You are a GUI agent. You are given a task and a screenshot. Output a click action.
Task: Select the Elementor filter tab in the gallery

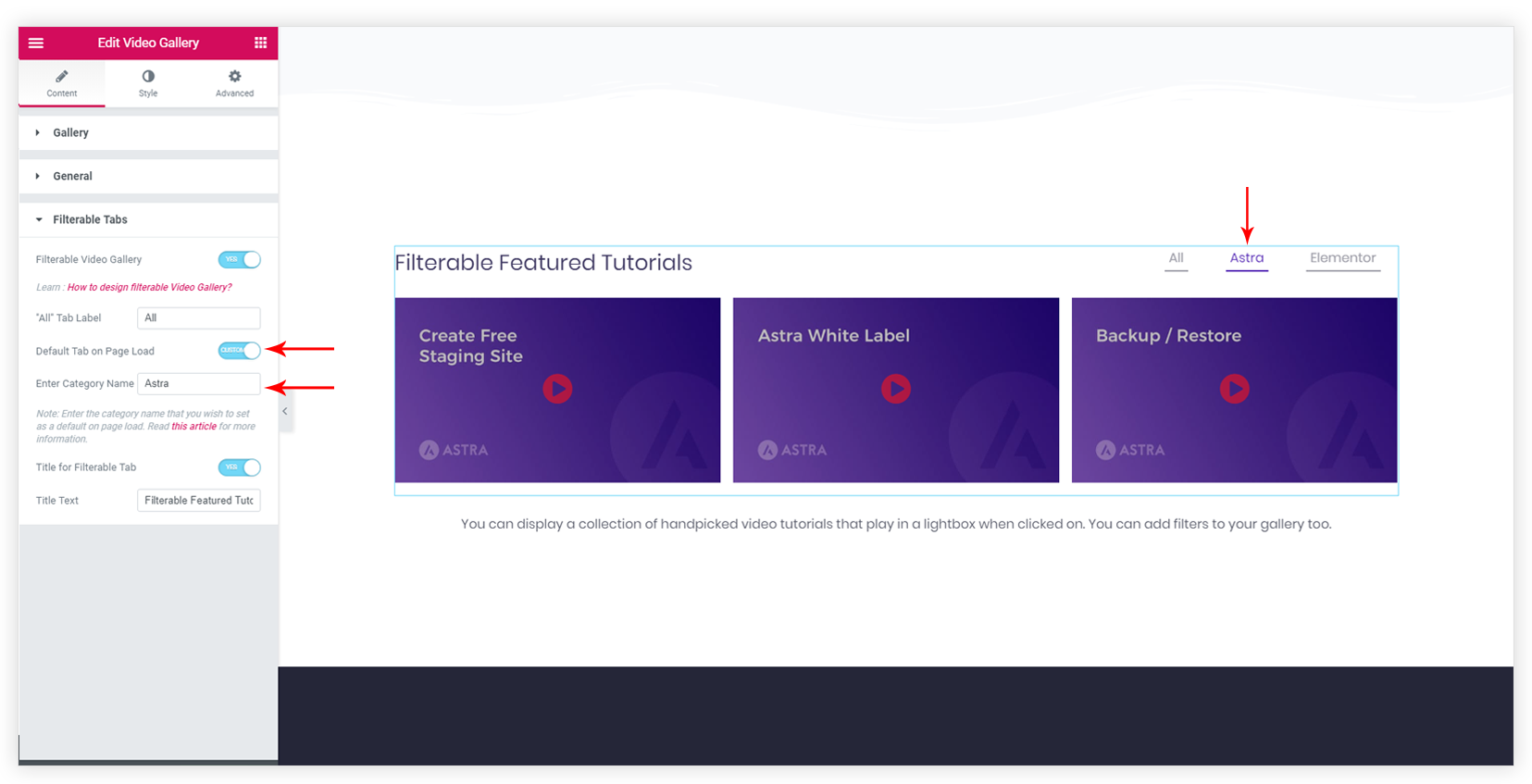[1343, 258]
